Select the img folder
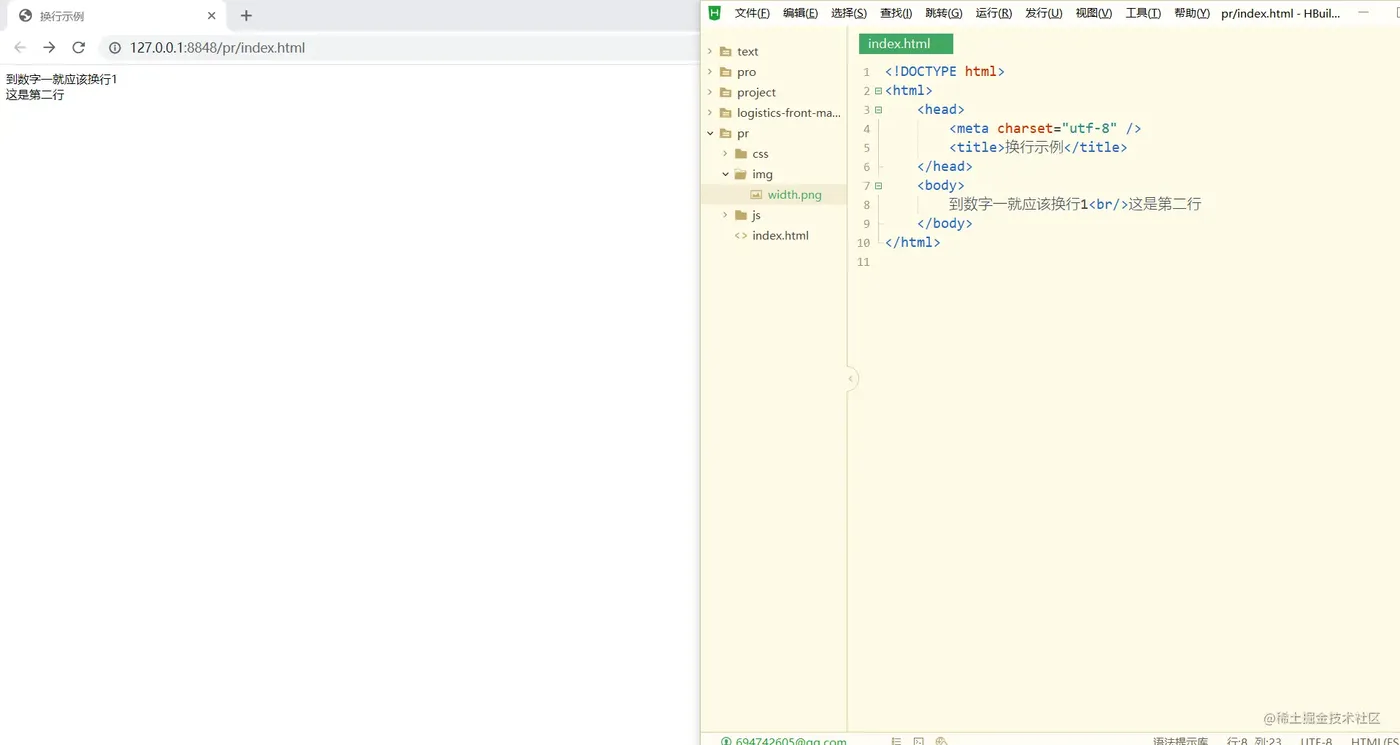 [774, 174]
